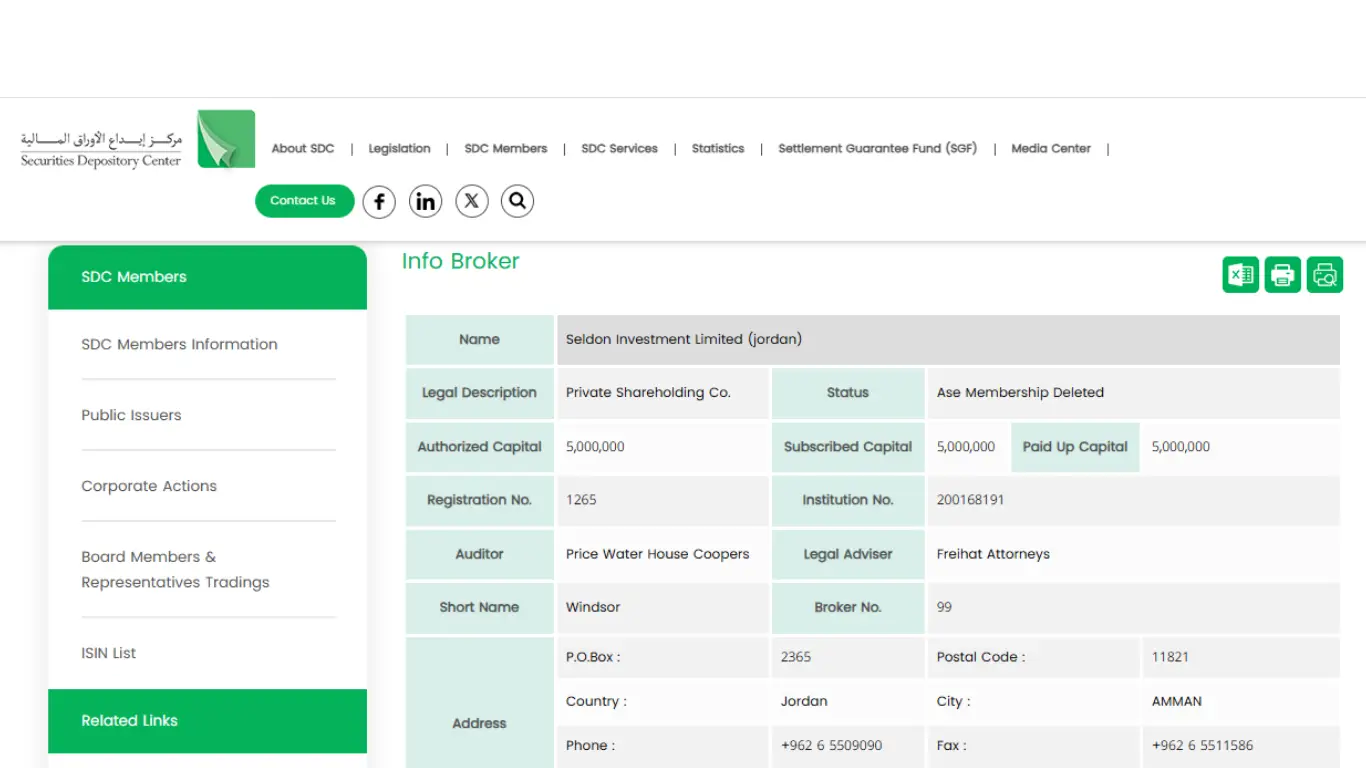Viewport: 1366px width, 768px height.
Task: Click country value Jordan
Action: point(804,701)
